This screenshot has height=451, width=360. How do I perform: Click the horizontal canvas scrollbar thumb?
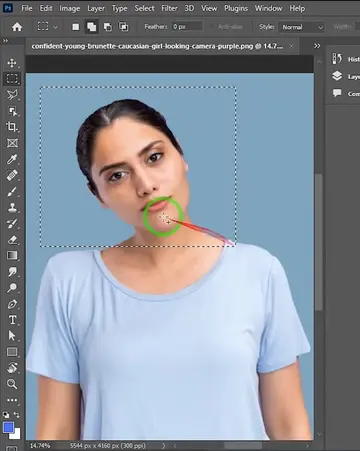click(243, 446)
